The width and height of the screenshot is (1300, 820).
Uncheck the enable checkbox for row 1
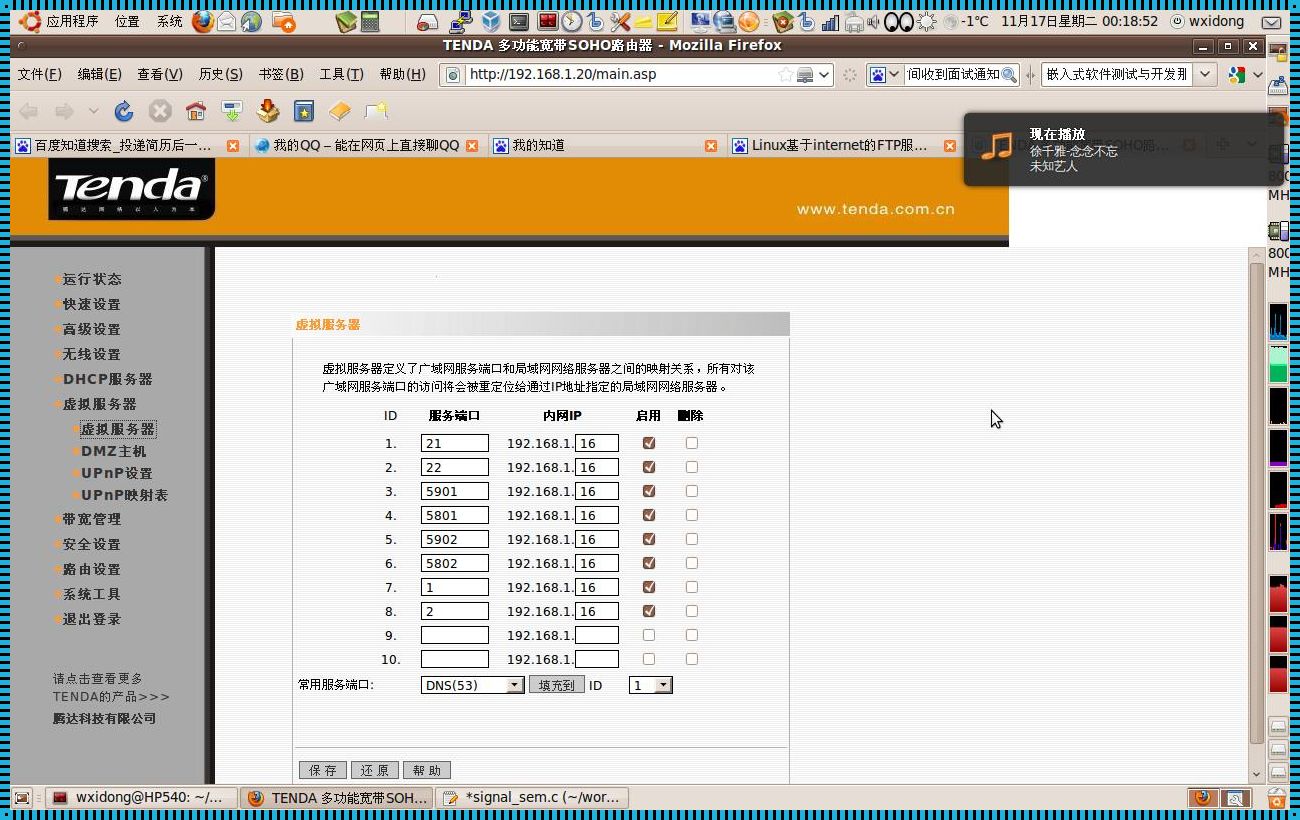point(649,443)
